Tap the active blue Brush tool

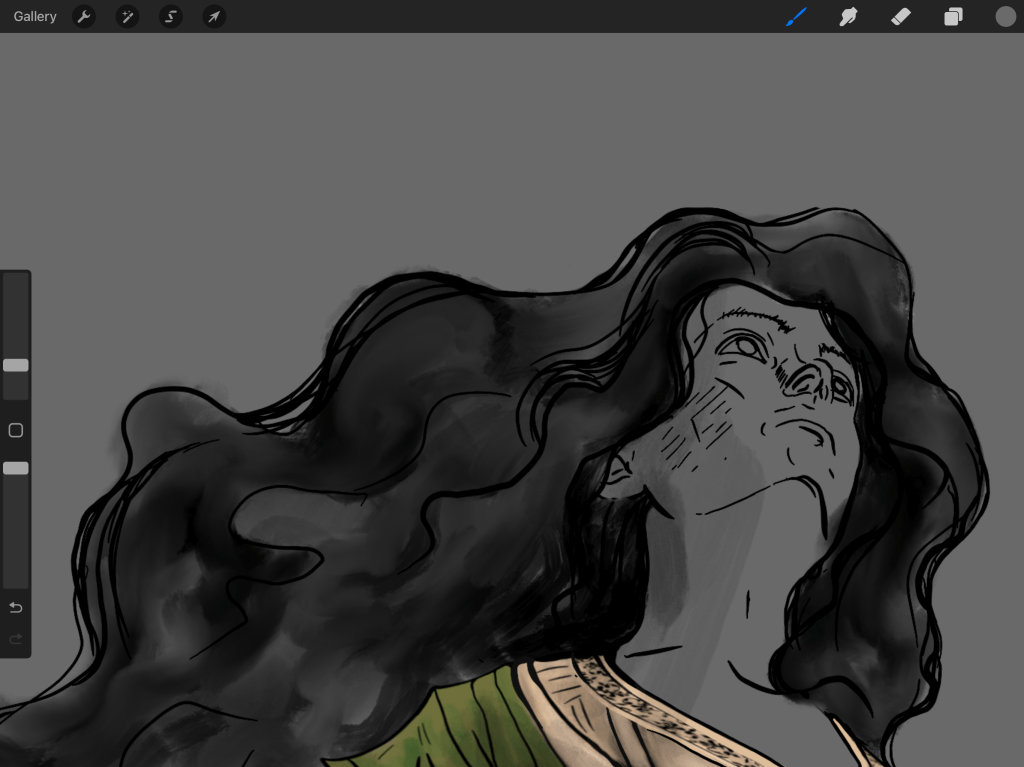point(796,16)
